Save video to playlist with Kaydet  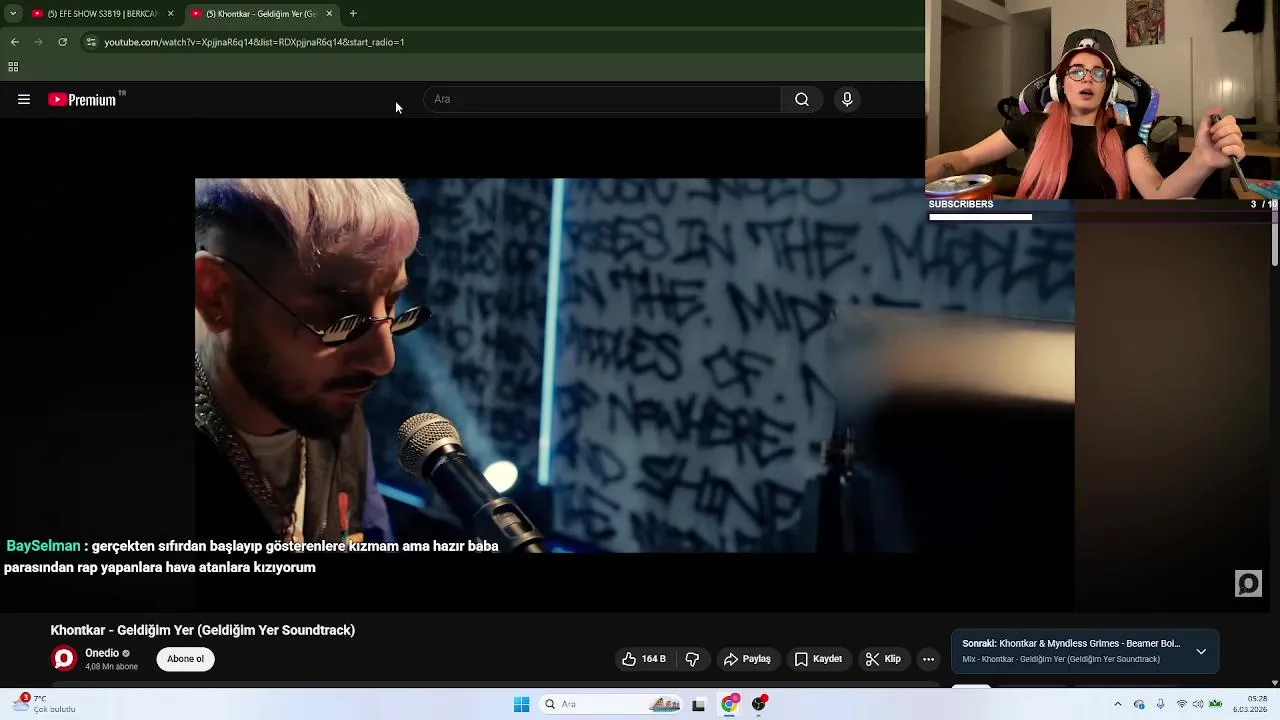818,659
